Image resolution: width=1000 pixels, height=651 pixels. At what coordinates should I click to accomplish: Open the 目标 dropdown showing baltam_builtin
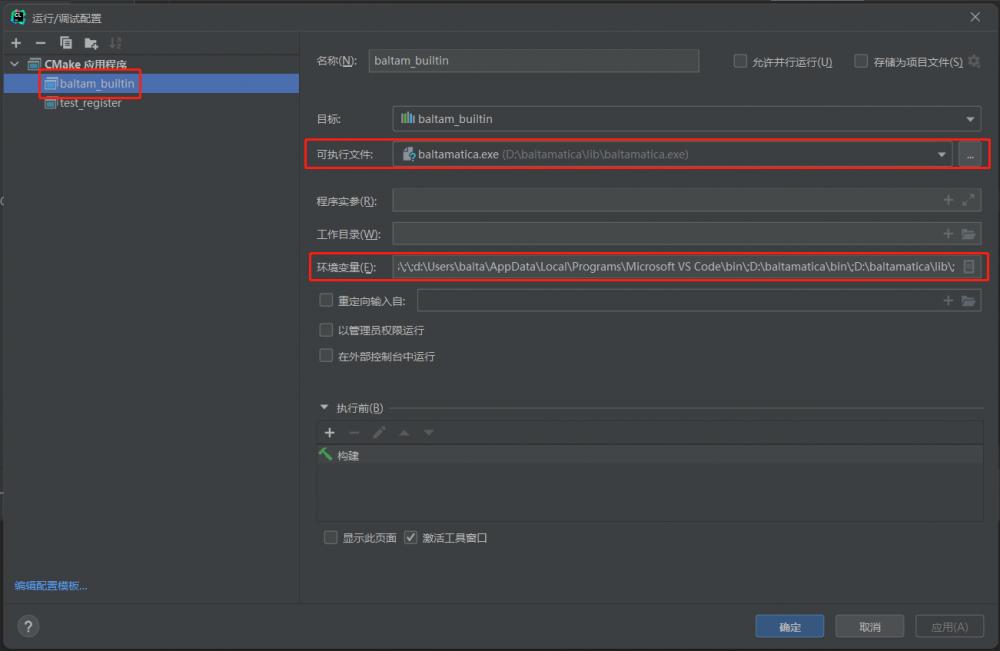pos(686,119)
